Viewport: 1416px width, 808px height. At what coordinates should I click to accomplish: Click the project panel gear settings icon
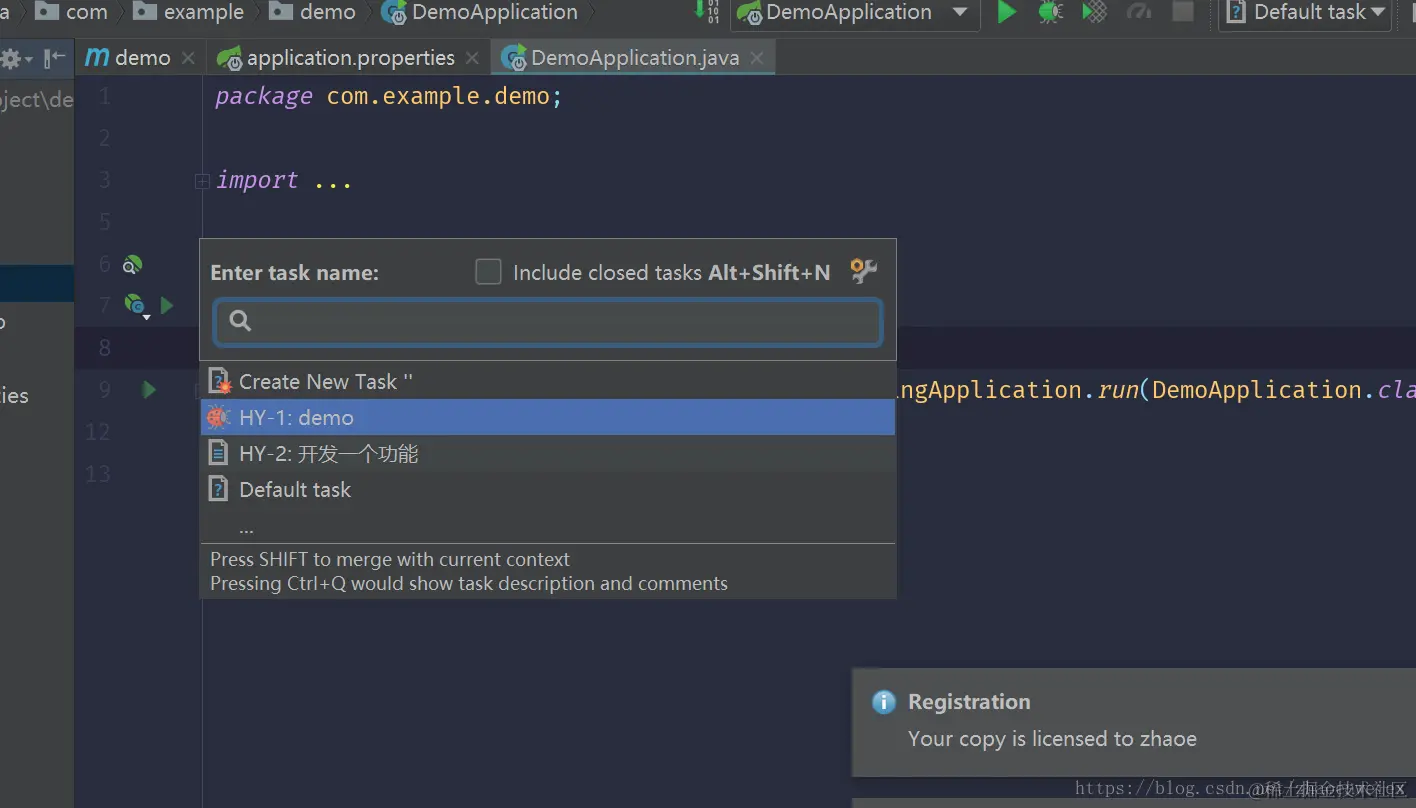(15, 59)
